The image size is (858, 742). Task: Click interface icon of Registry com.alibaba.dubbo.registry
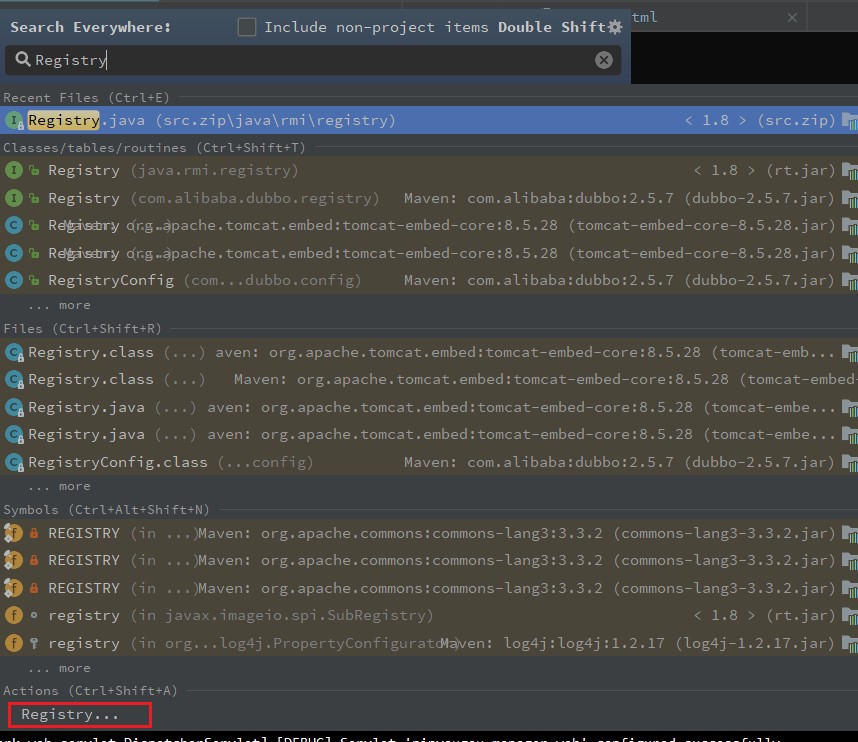[x=14, y=198]
